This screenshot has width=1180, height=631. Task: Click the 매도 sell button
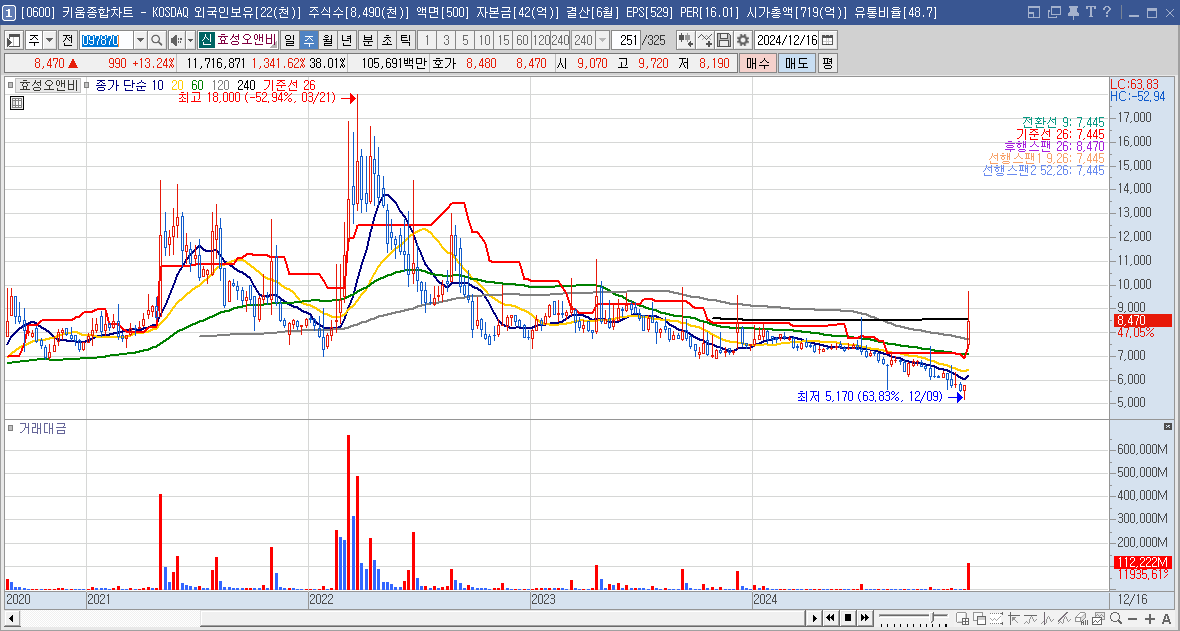[796, 63]
